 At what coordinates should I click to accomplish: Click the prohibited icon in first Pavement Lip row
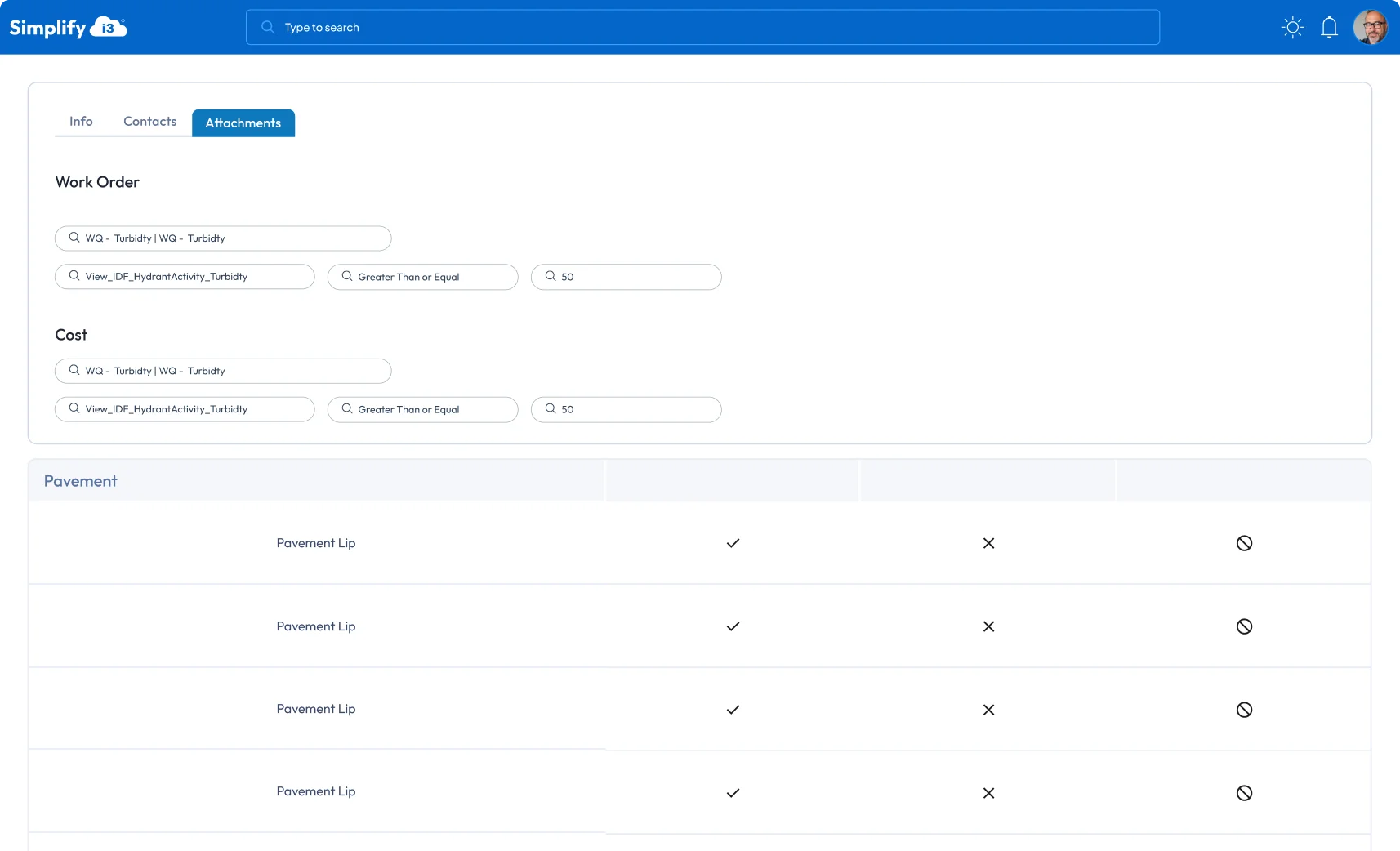(1244, 543)
